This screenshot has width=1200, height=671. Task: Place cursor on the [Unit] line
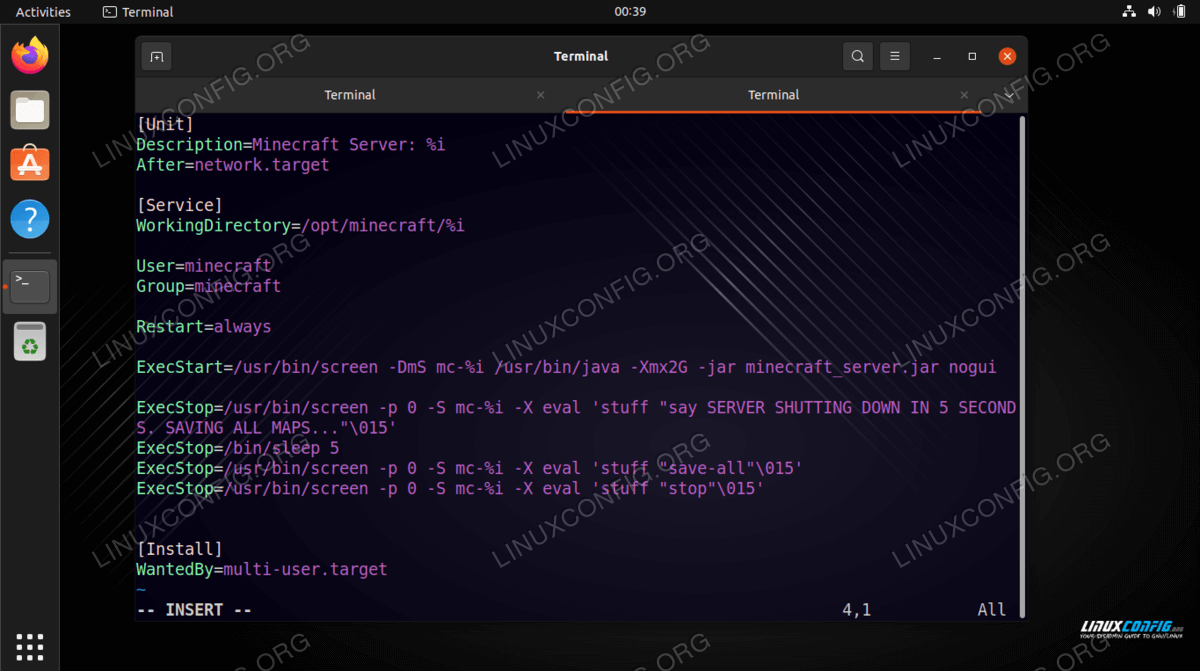point(165,124)
